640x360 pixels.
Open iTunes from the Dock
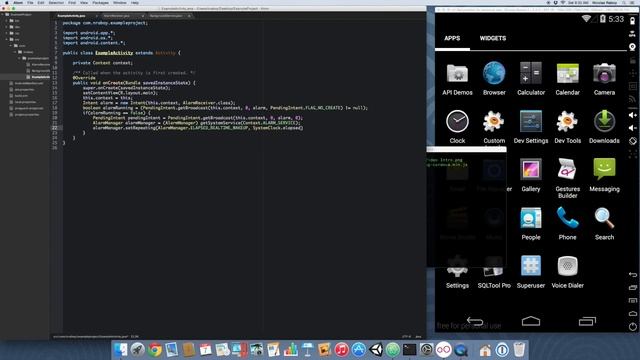click(342, 350)
